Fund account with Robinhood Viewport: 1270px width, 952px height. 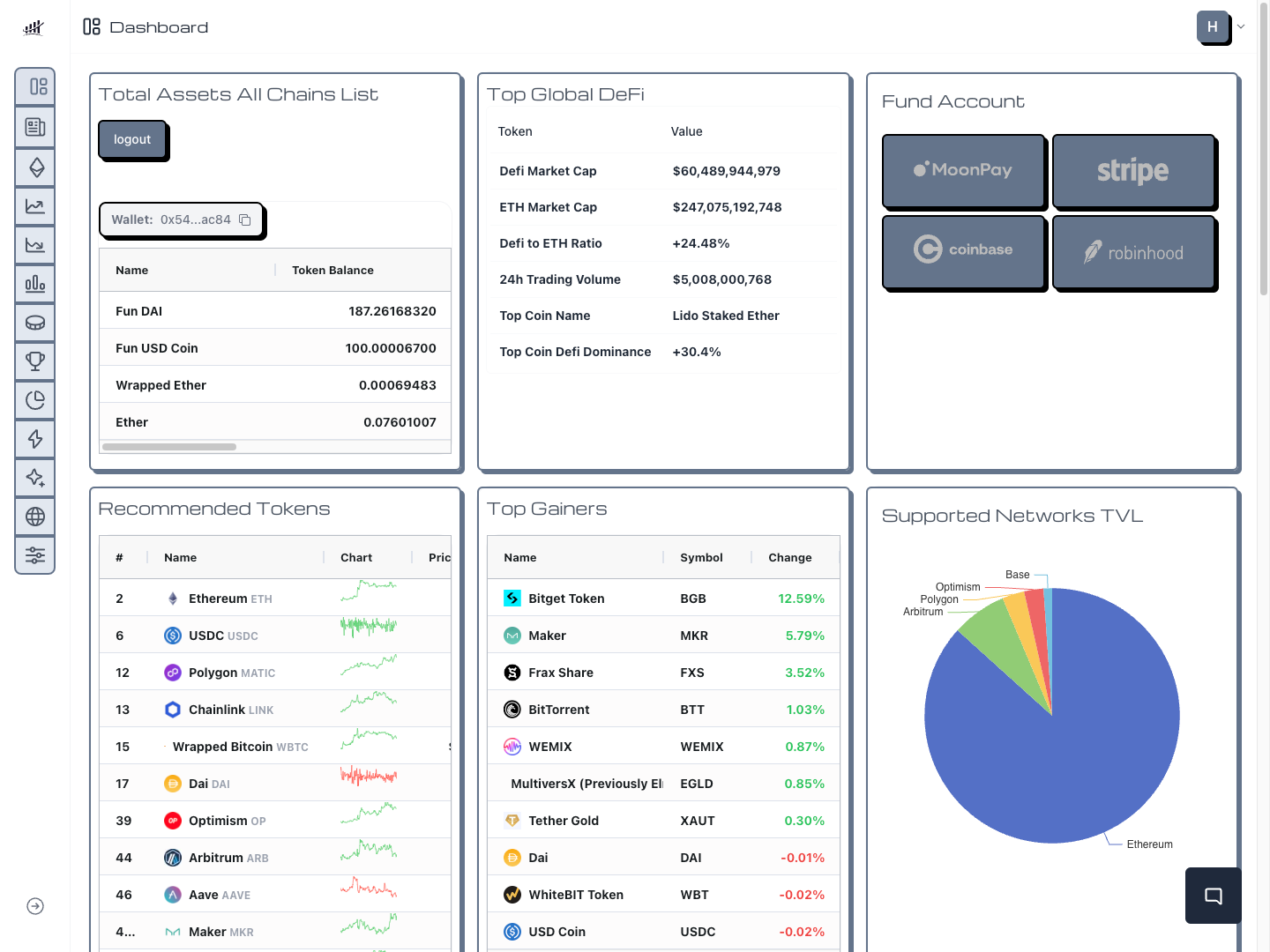(1133, 251)
